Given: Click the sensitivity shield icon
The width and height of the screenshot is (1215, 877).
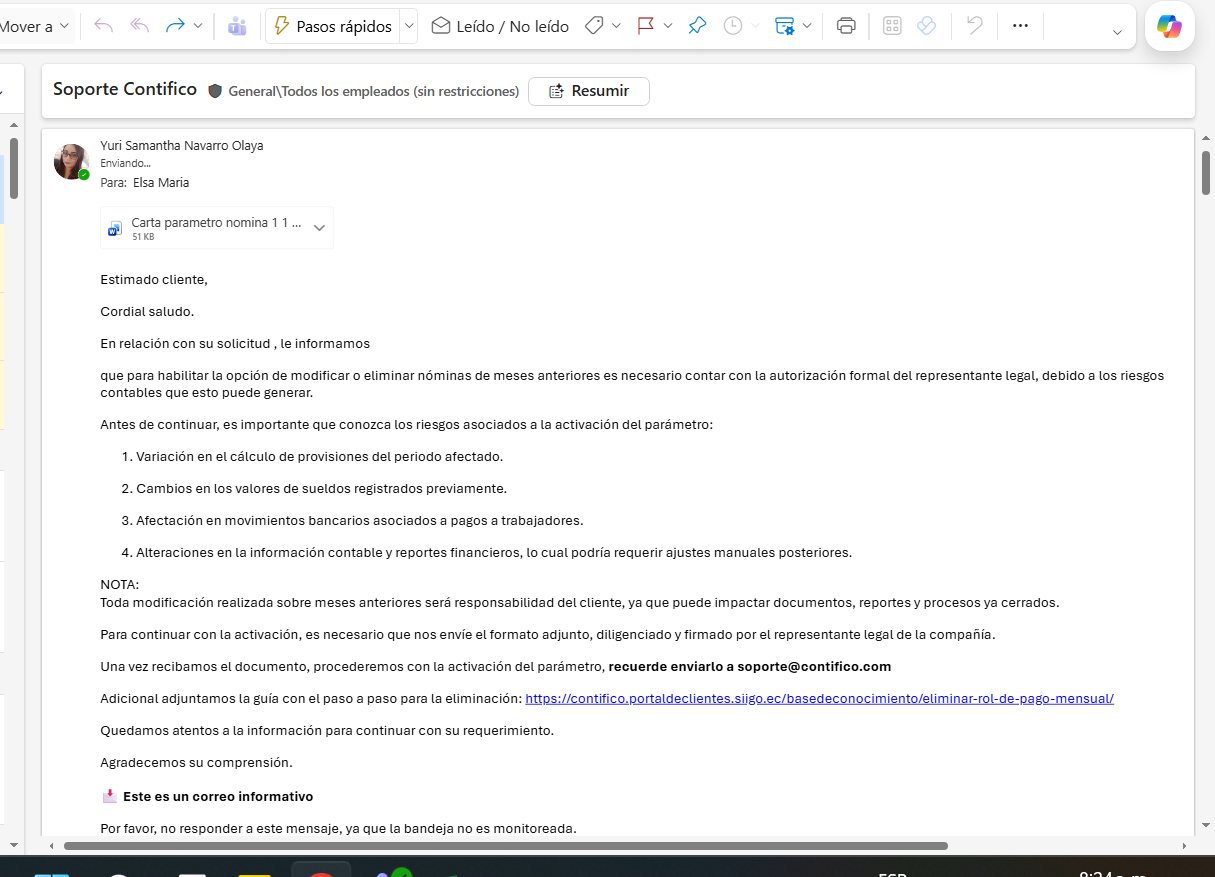Looking at the screenshot, I should [215, 91].
